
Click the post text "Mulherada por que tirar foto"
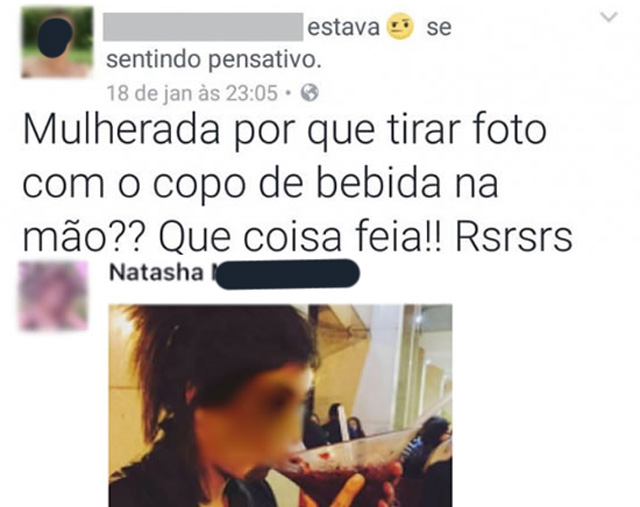point(284,131)
